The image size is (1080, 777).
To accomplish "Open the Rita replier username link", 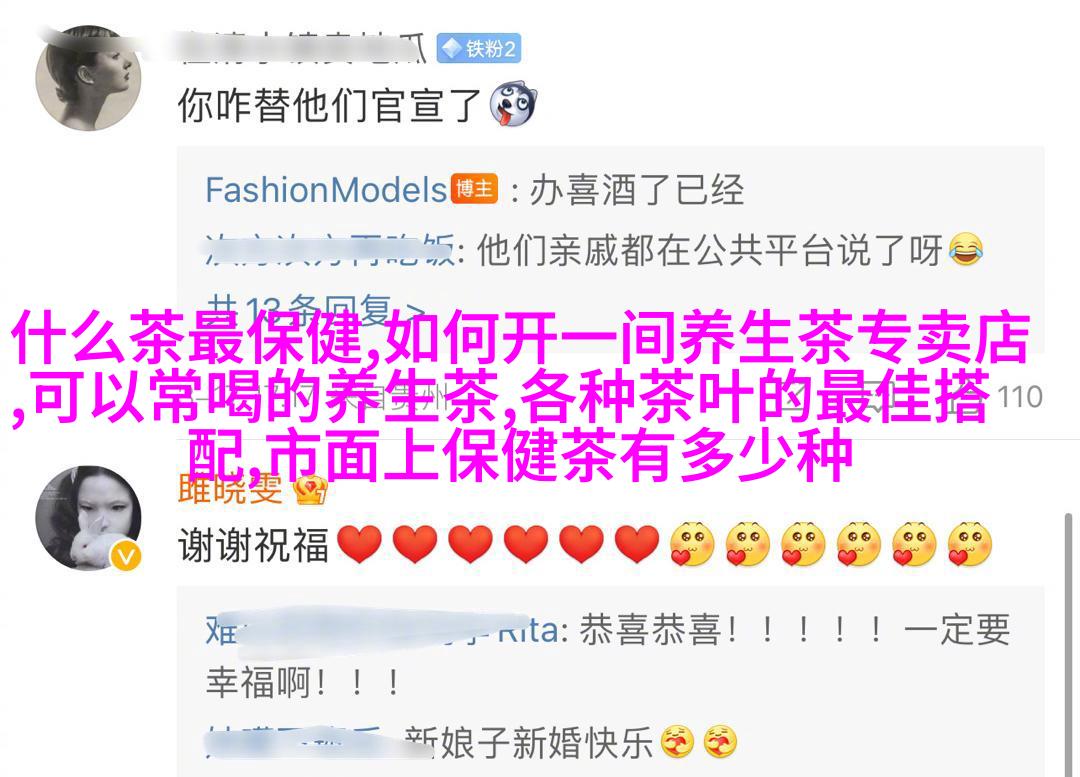I will [x=382, y=630].
